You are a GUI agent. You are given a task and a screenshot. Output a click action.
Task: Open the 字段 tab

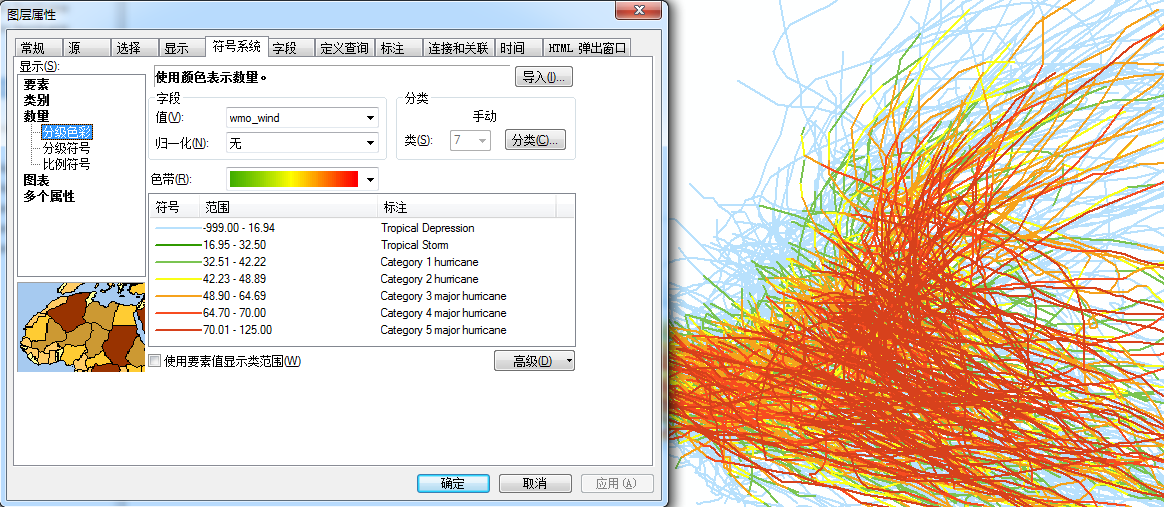click(x=290, y=48)
